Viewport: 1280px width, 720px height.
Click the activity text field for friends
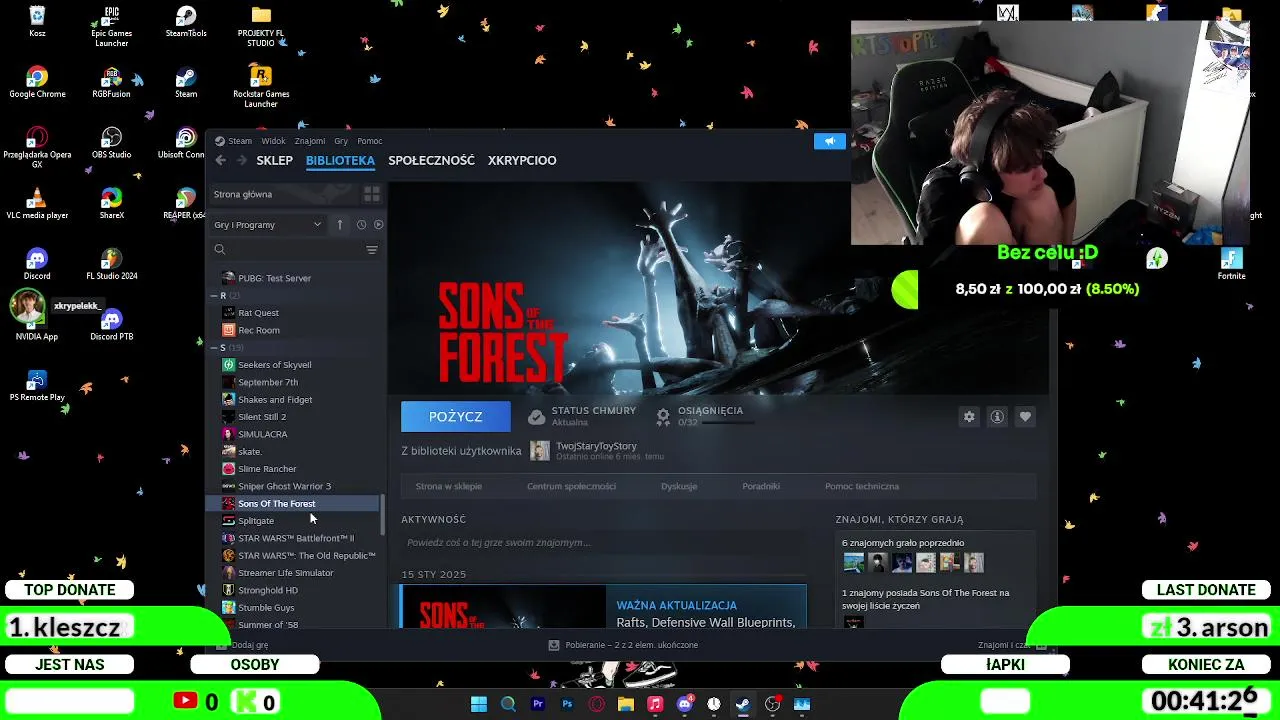click(603, 543)
